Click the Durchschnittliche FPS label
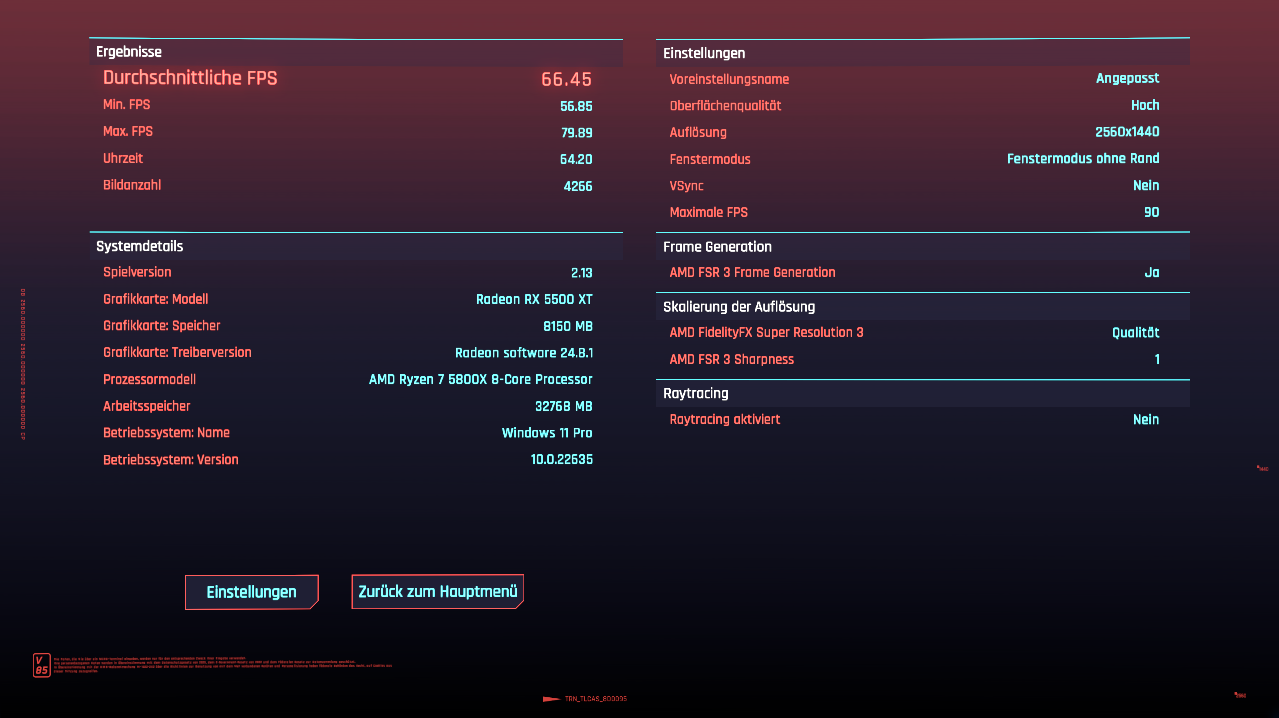 190,78
